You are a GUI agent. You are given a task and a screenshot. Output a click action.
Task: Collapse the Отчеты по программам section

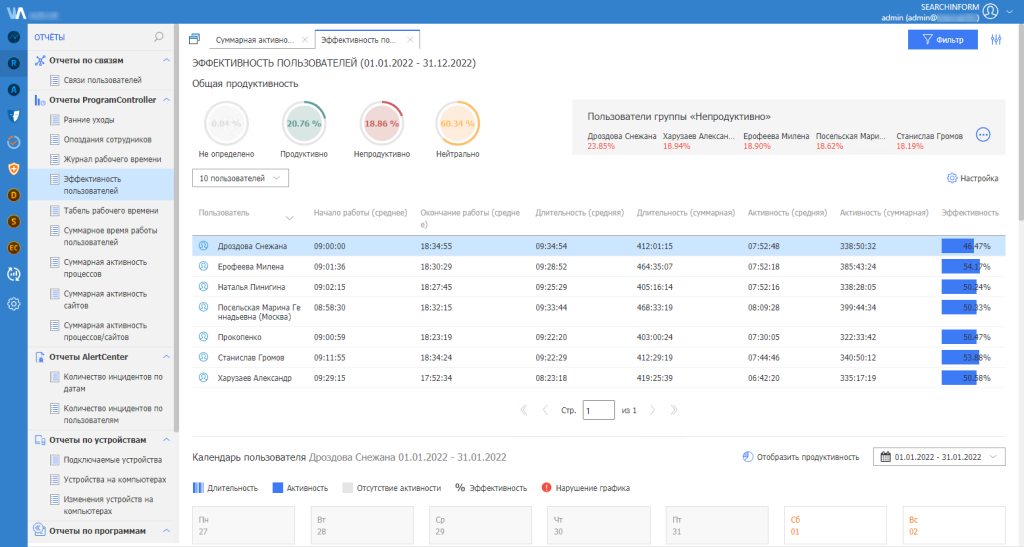166,531
